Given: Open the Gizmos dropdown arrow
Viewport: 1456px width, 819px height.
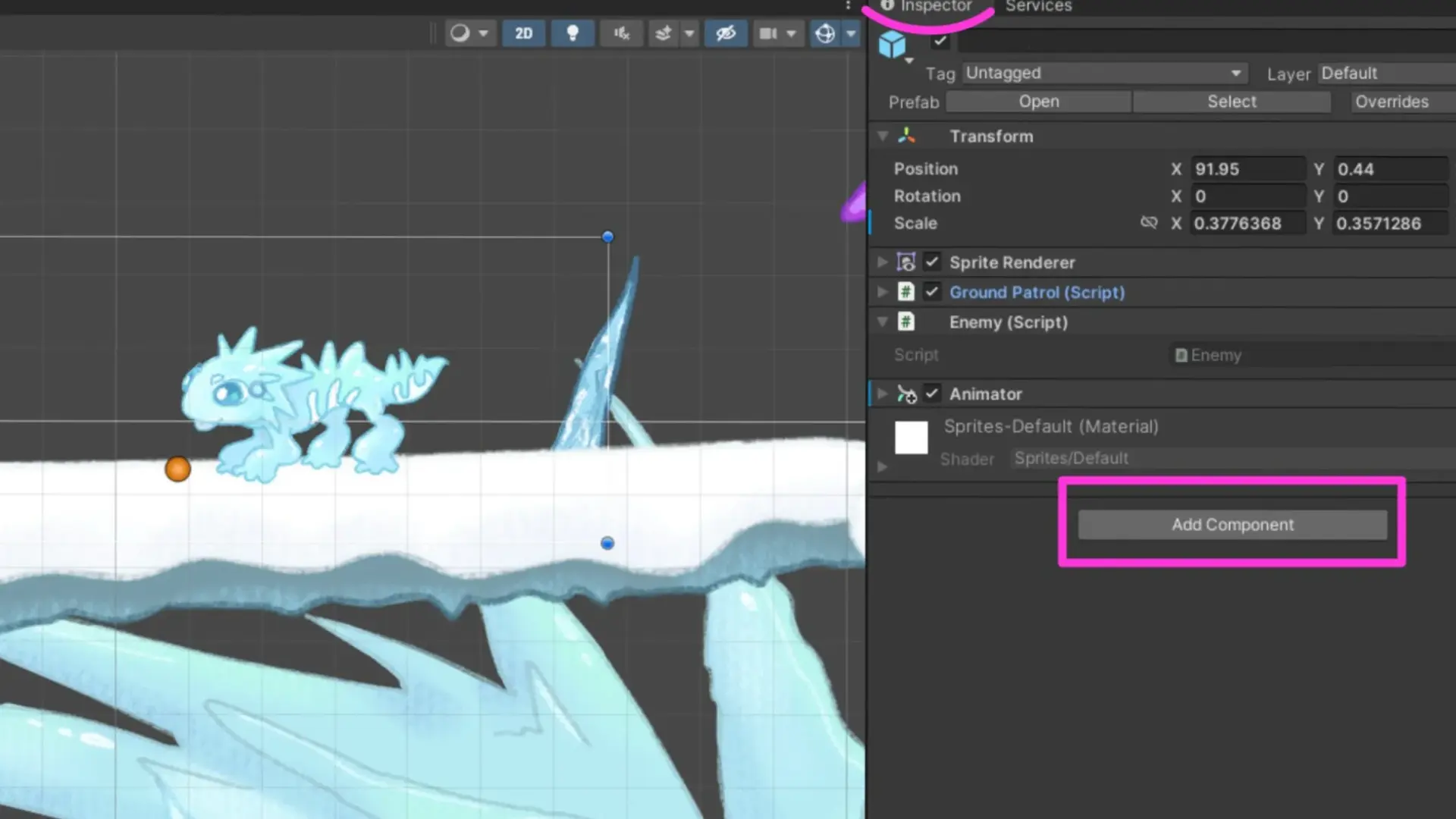Looking at the screenshot, I should click(851, 33).
